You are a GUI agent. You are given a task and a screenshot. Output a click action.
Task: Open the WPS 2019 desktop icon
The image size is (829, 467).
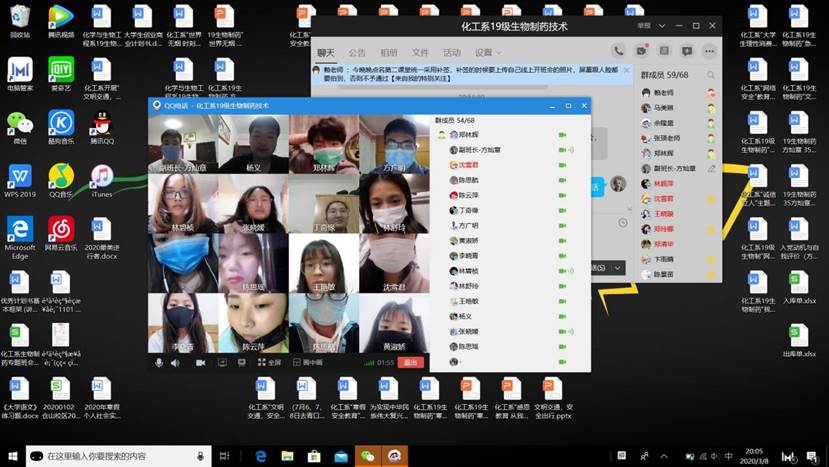tap(20, 181)
